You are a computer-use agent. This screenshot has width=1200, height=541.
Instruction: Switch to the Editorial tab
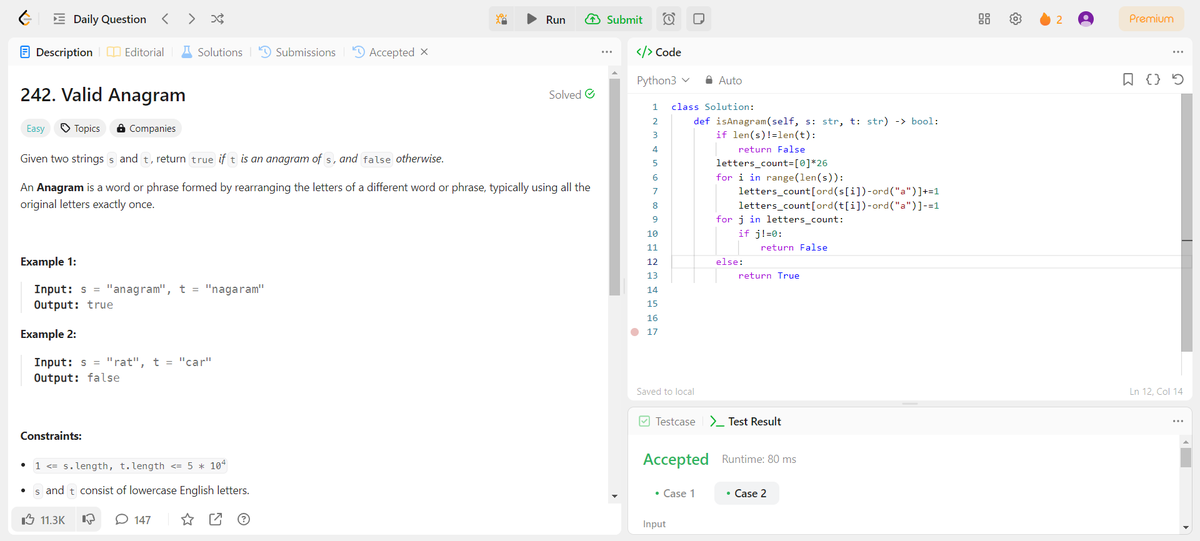click(x=136, y=52)
